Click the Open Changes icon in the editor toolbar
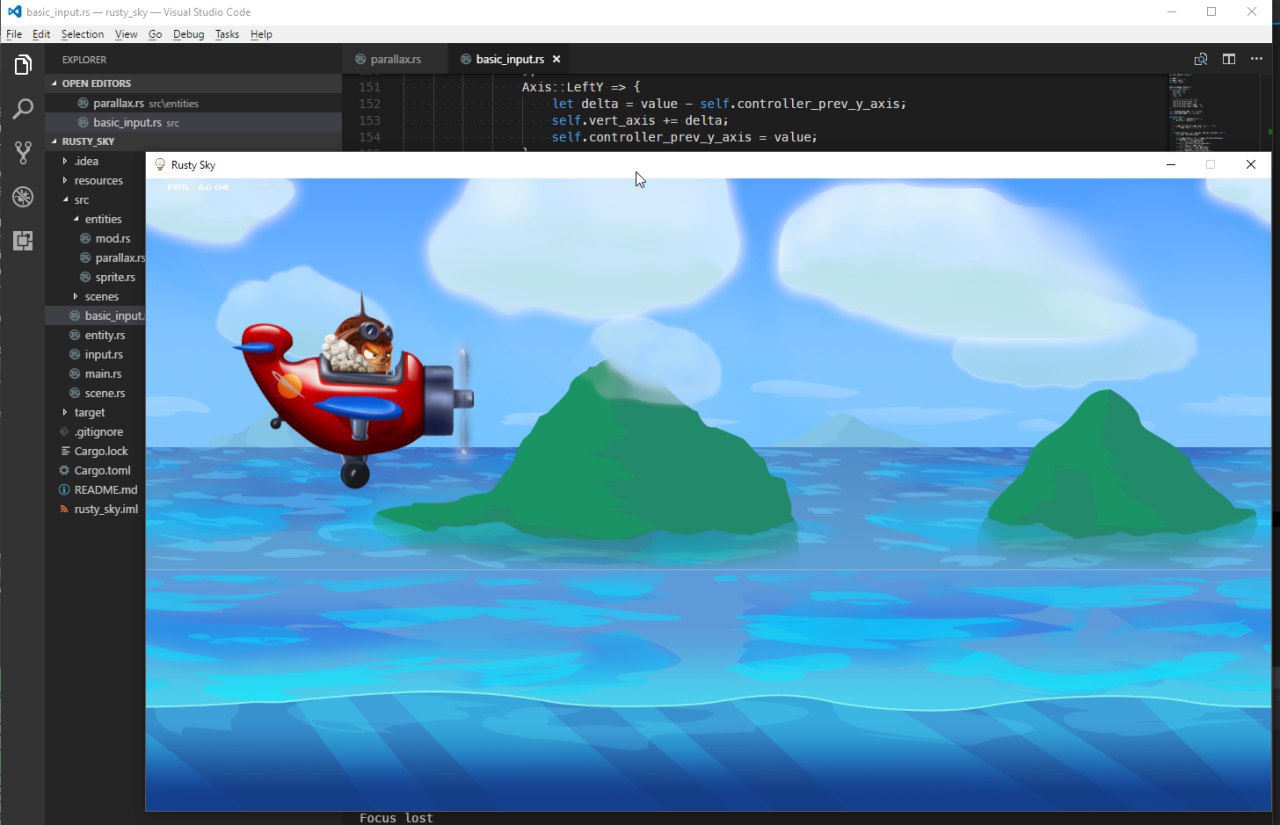Viewport: 1280px width, 825px height. pyautogui.click(x=1201, y=59)
